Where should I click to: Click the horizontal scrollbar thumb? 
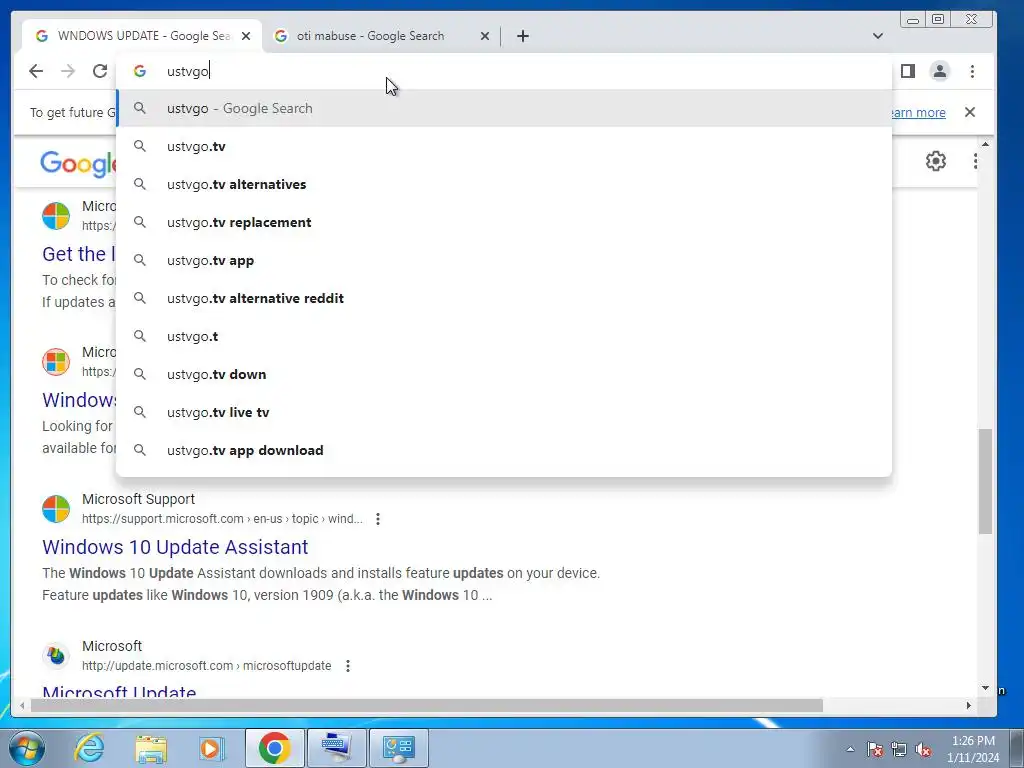(x=427, y=705)
